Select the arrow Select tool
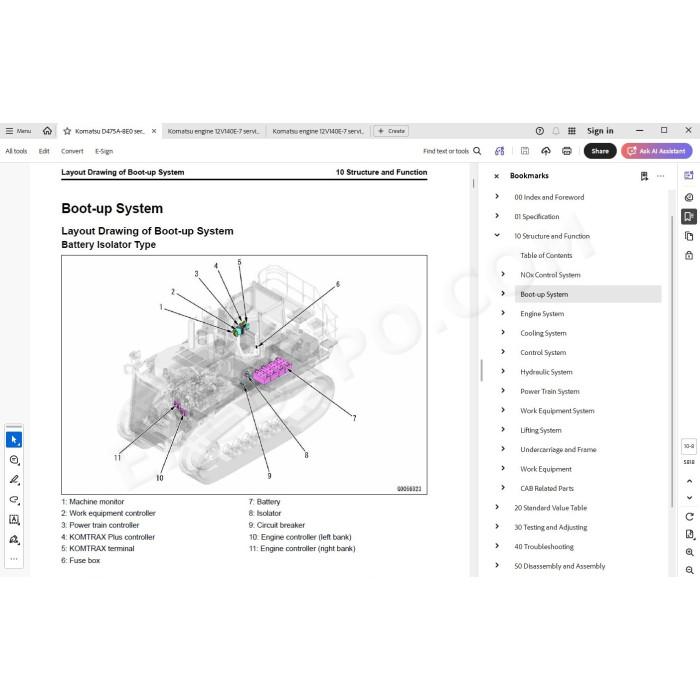700x700 pixels. click(x=14, y=440)
